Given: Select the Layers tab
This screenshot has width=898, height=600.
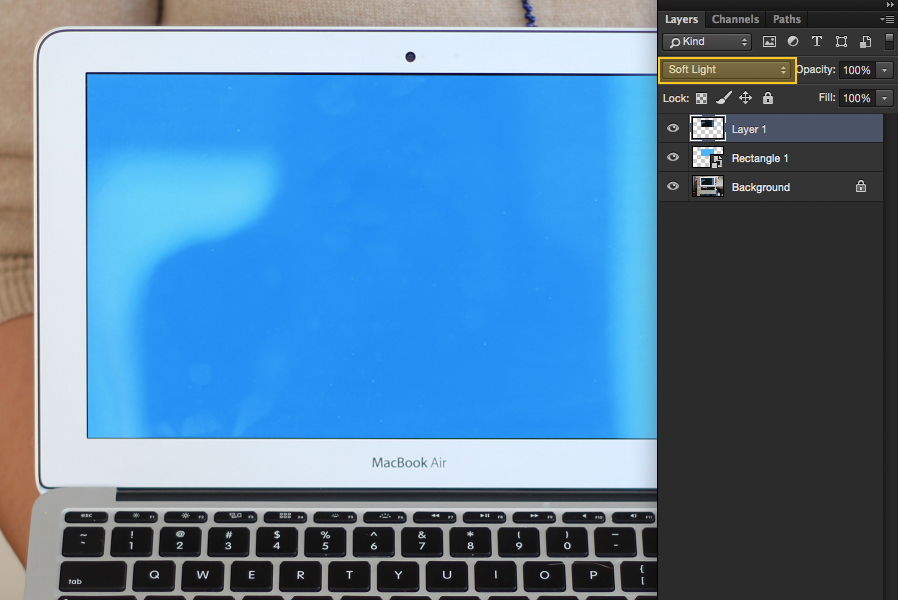Looking at the screenshot, I should (681, 19).
